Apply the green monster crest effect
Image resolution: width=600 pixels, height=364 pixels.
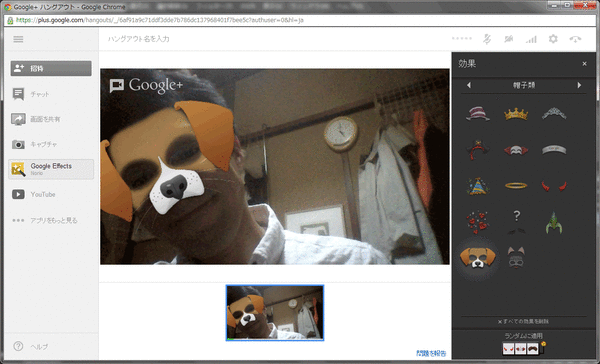pyautogui.click(x=554, y=222)
